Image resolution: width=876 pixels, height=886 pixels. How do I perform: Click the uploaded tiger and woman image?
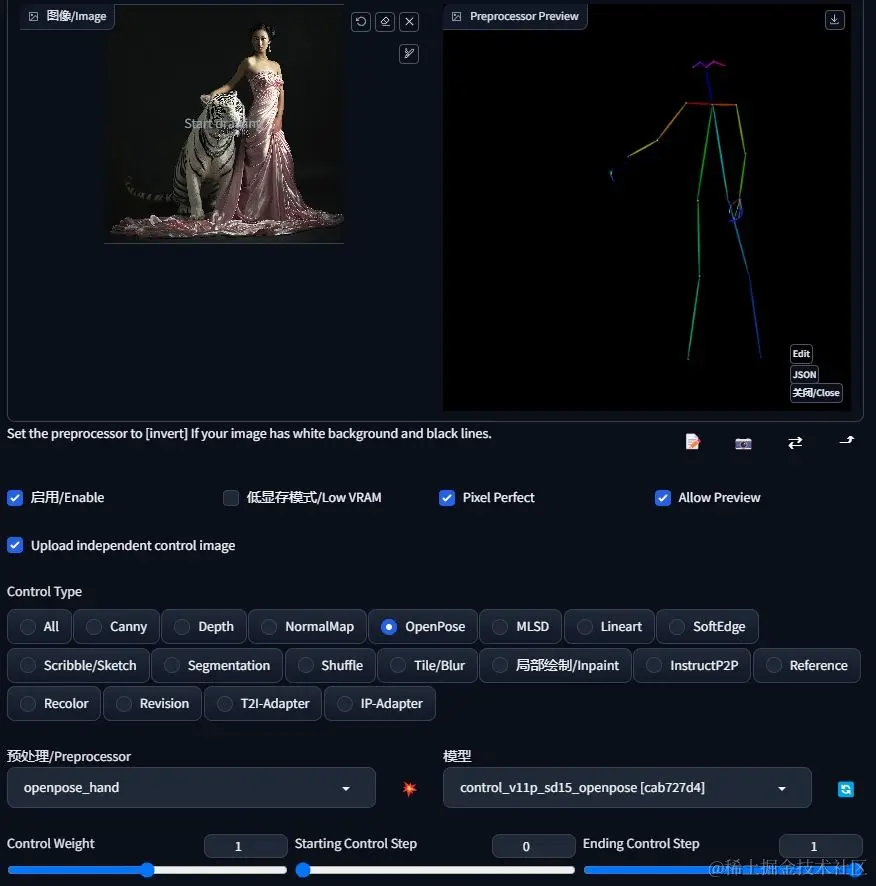[x=224, y=124]
